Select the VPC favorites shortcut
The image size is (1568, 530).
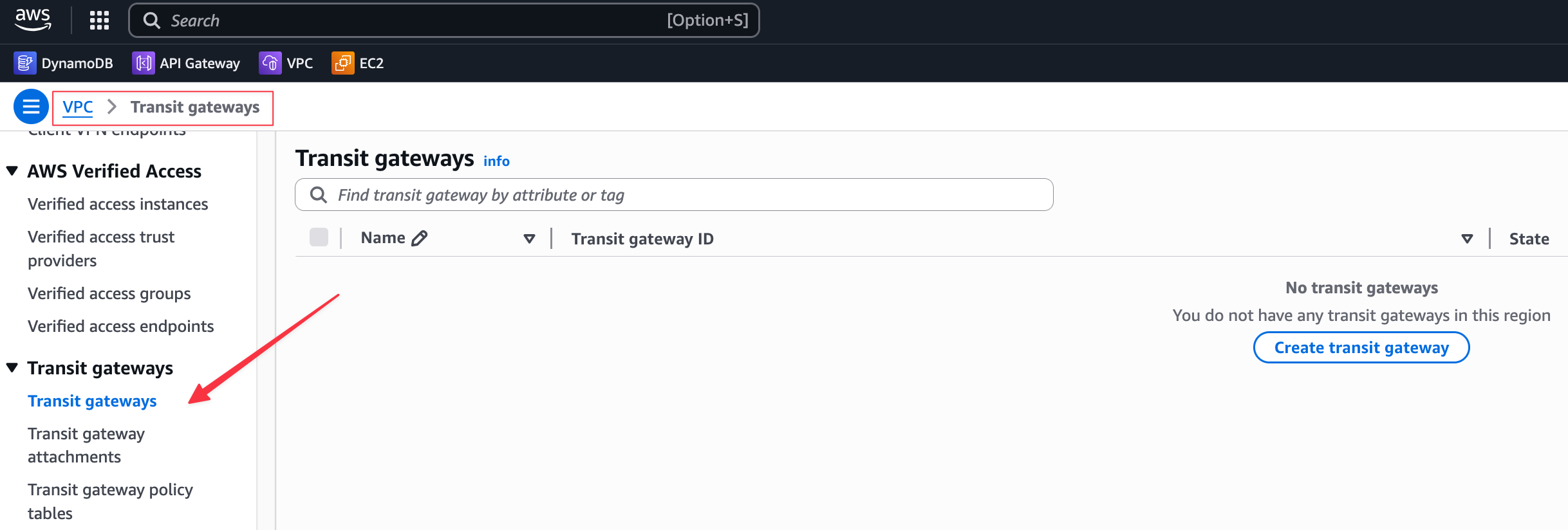click(x=286, y=62)
